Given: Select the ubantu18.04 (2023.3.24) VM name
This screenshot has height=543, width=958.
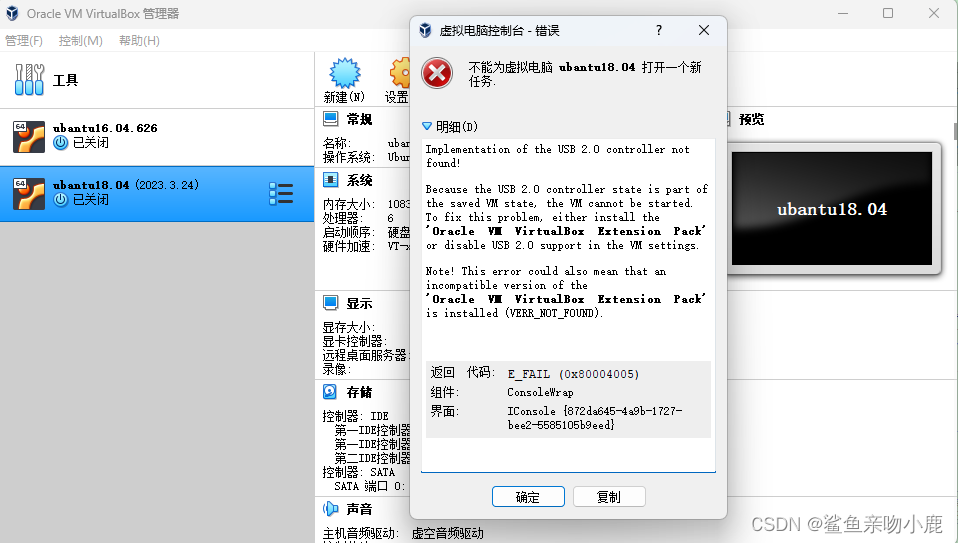Looking at the screenshot, I should [125, 184].
